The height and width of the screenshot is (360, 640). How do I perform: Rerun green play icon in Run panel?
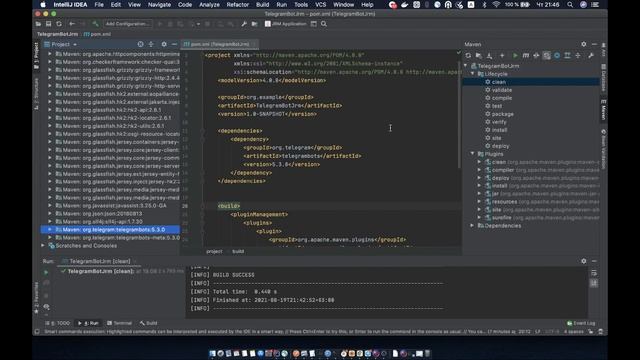click(46, 272)
